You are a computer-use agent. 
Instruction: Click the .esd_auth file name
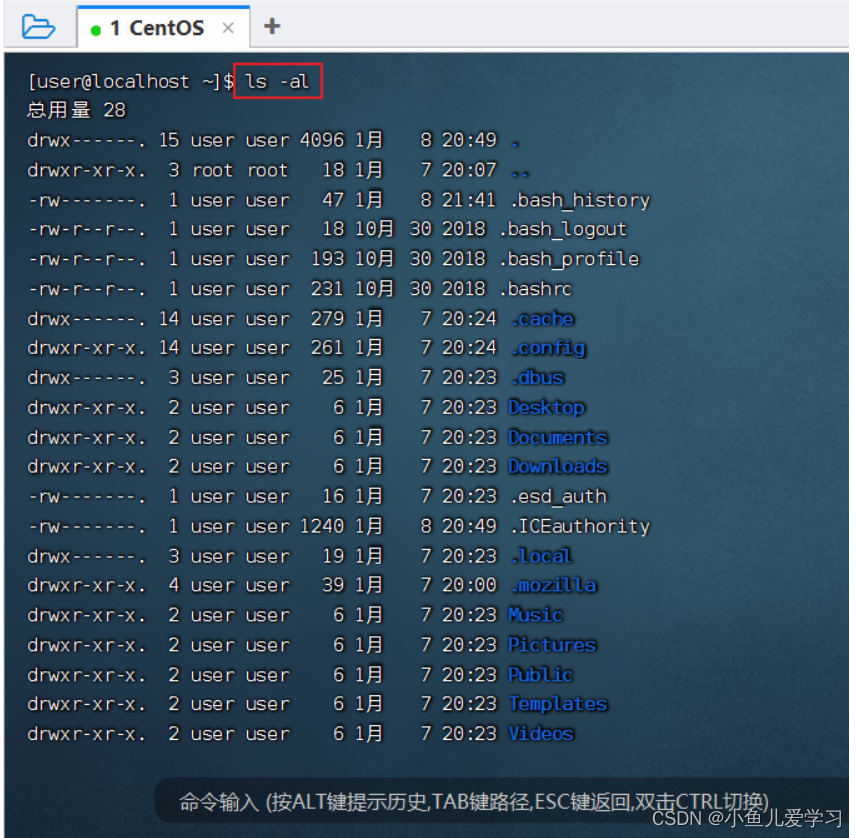pos(558,496)
